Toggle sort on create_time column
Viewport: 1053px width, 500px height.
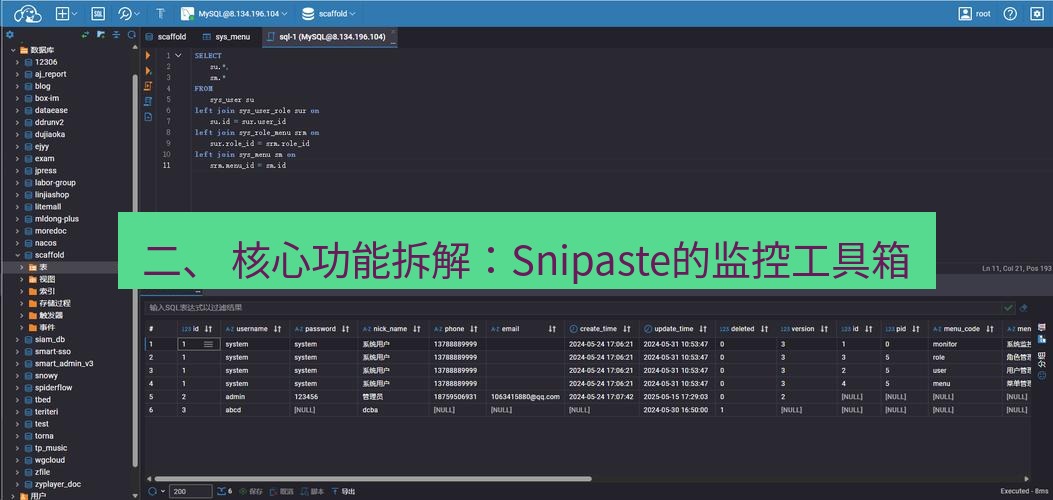pos(627,329)
